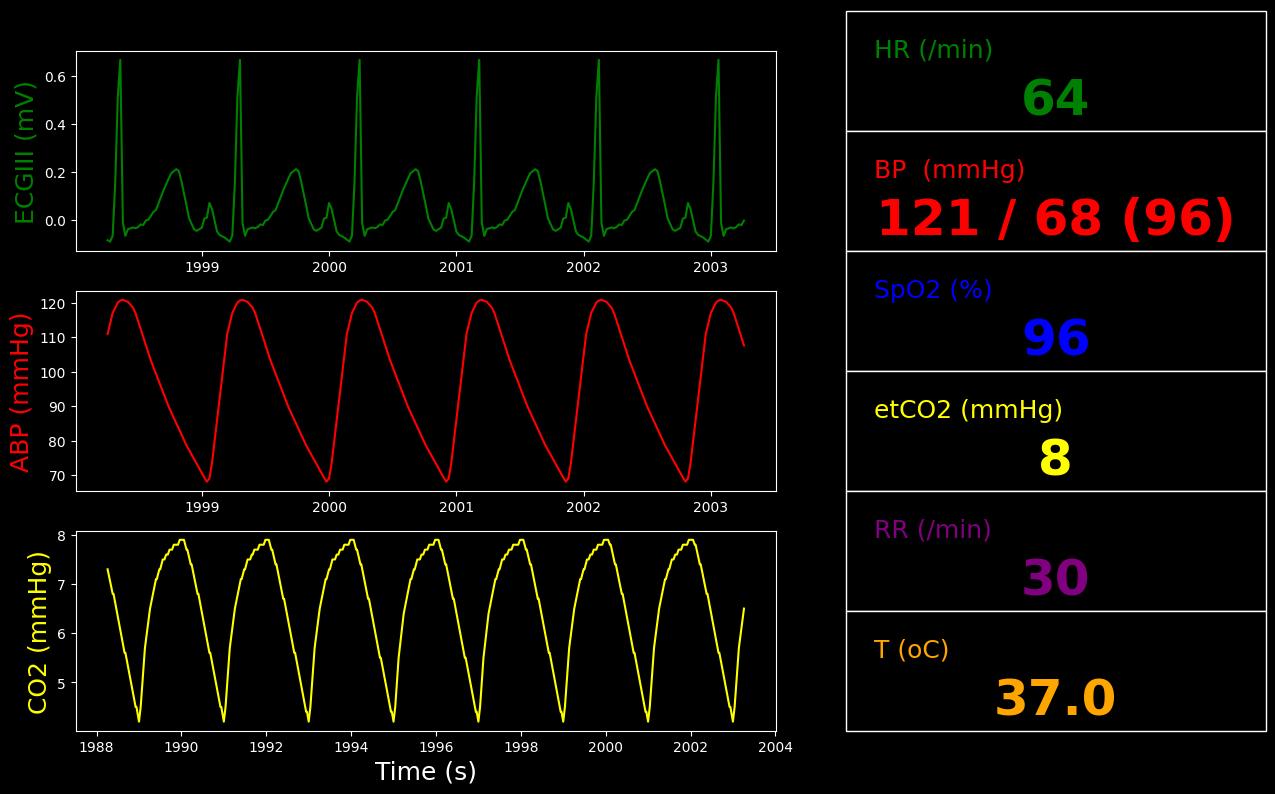
Task: Click the 2000 tick on the ECG plot
Action: [x=329, y=267]
